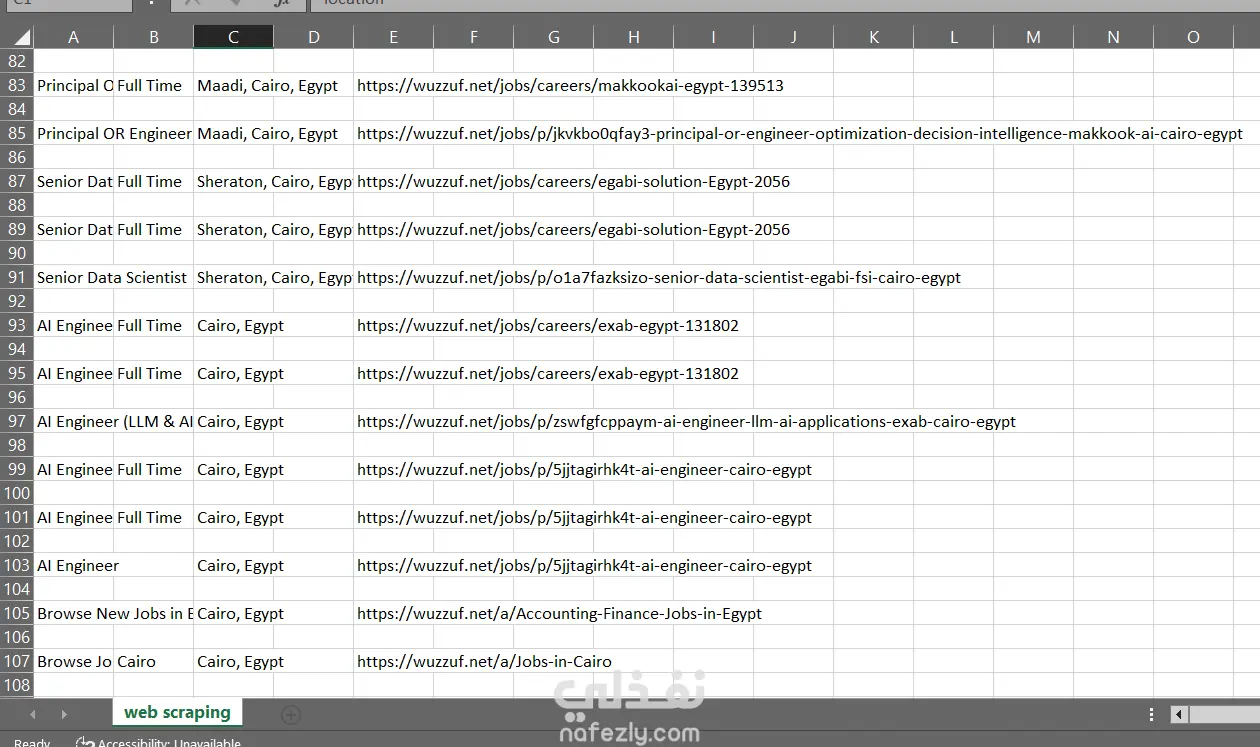Click "Full Time" cell in row 83
Viewport: 1260px width, 747px height.
(x=153, y=85)
